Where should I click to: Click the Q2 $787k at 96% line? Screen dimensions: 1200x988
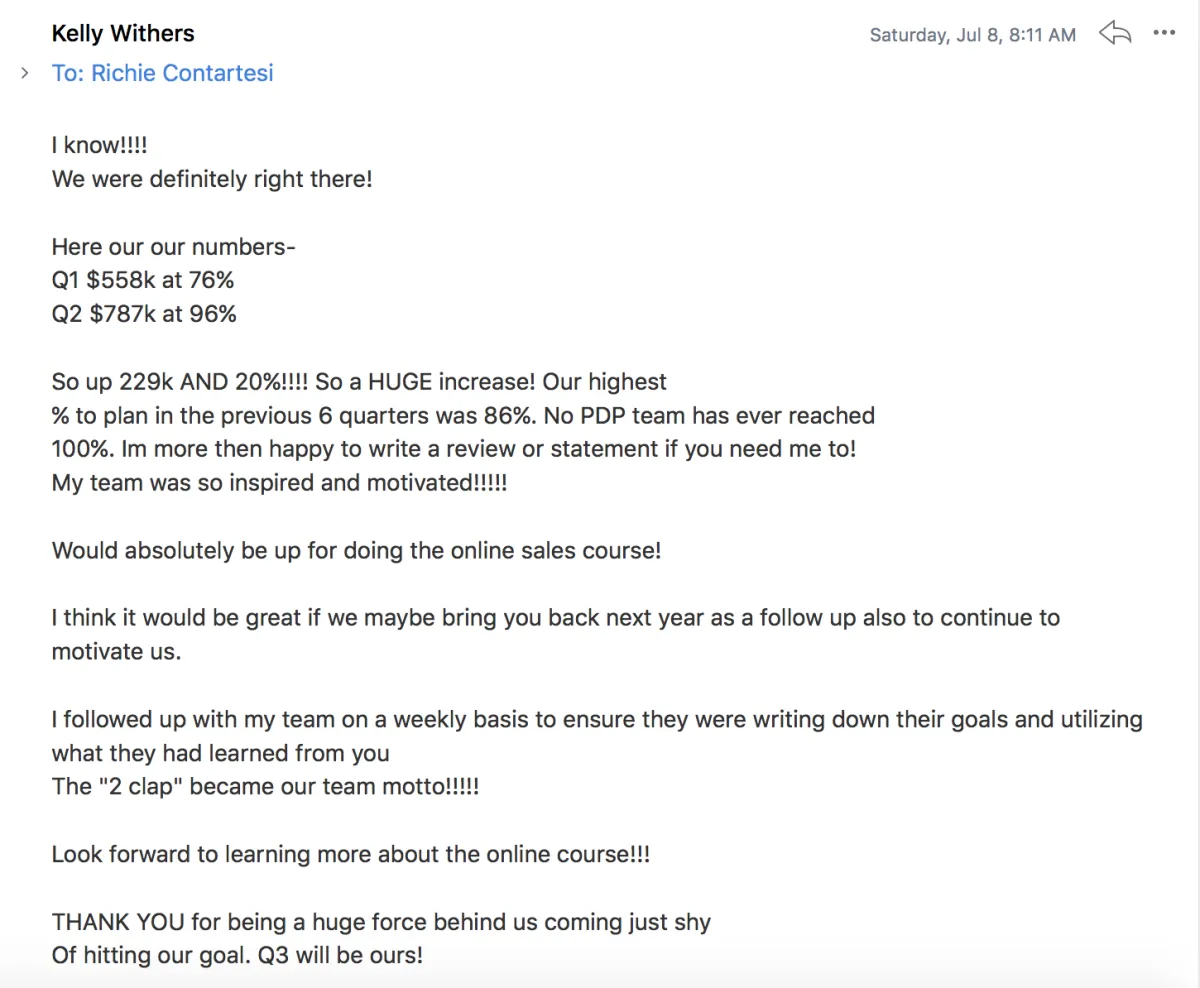click(144, 314)
